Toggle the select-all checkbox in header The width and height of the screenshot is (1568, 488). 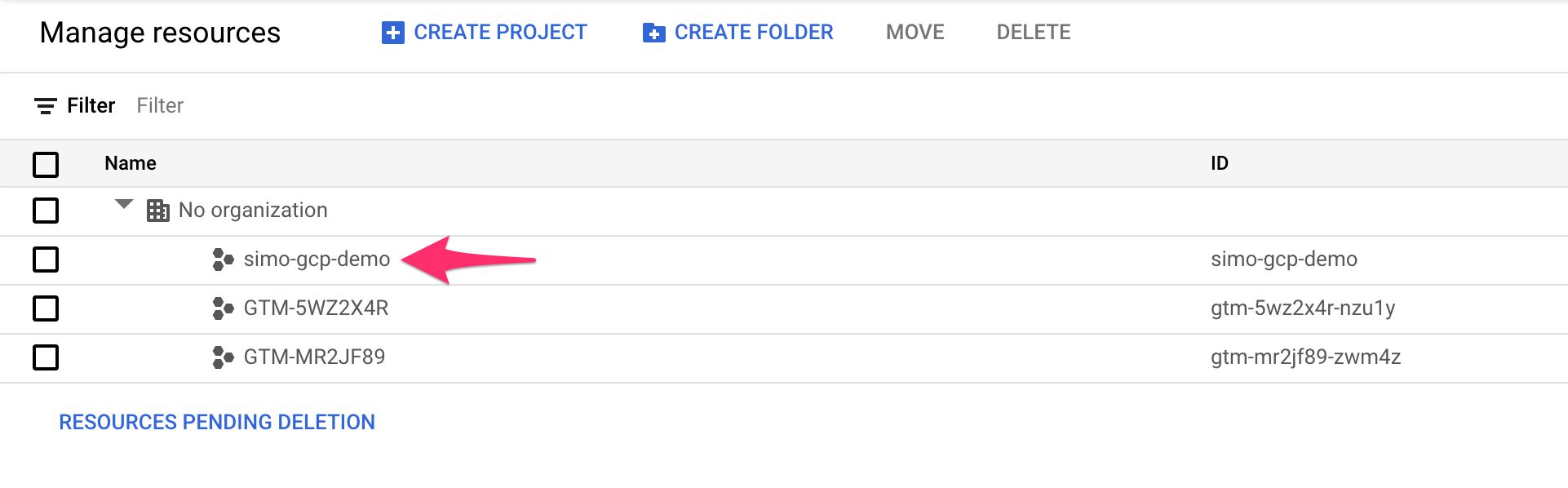[x=46, y=164]
